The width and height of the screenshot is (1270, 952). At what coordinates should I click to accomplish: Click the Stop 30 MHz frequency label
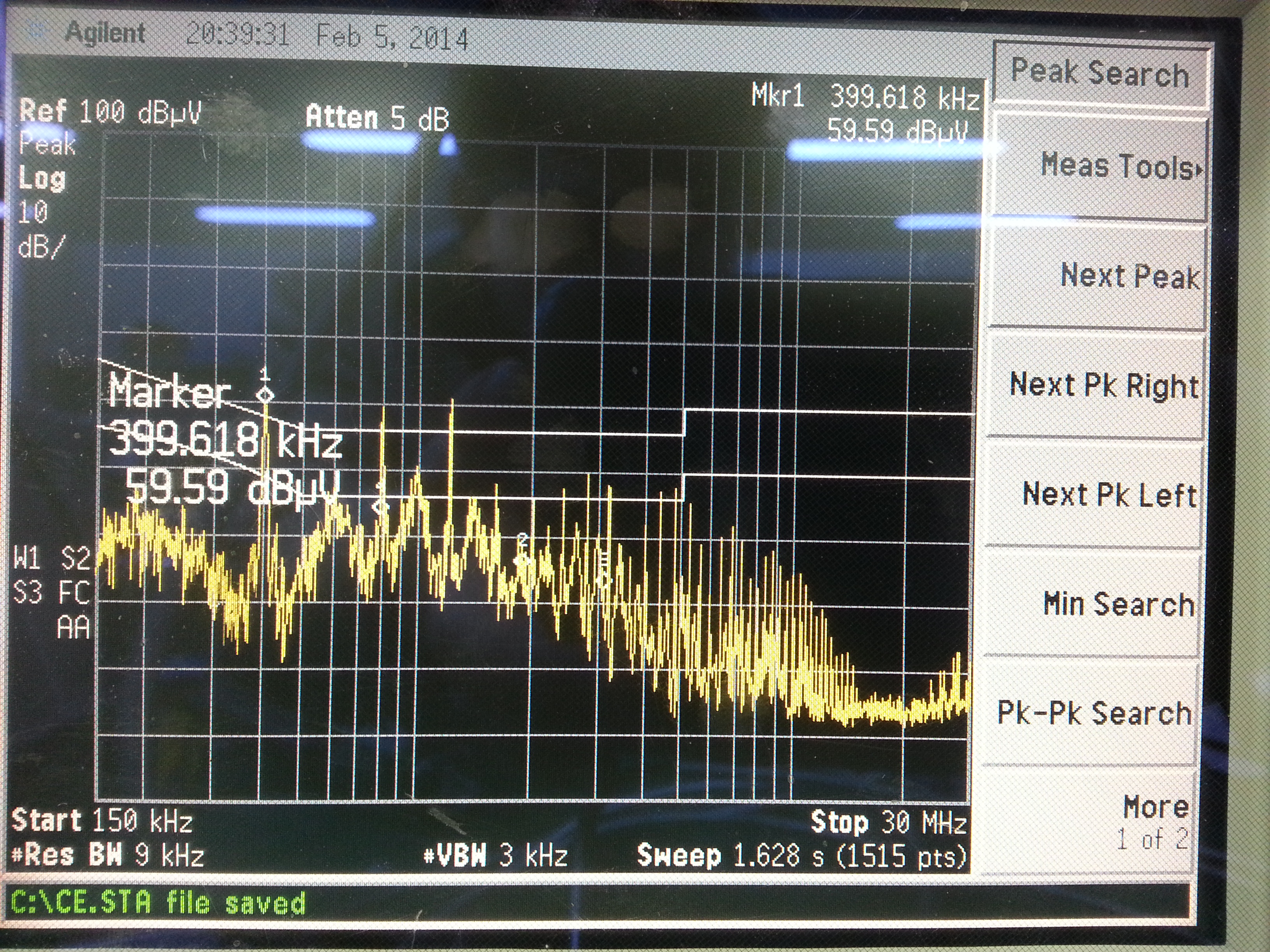[x=889, y=822]
